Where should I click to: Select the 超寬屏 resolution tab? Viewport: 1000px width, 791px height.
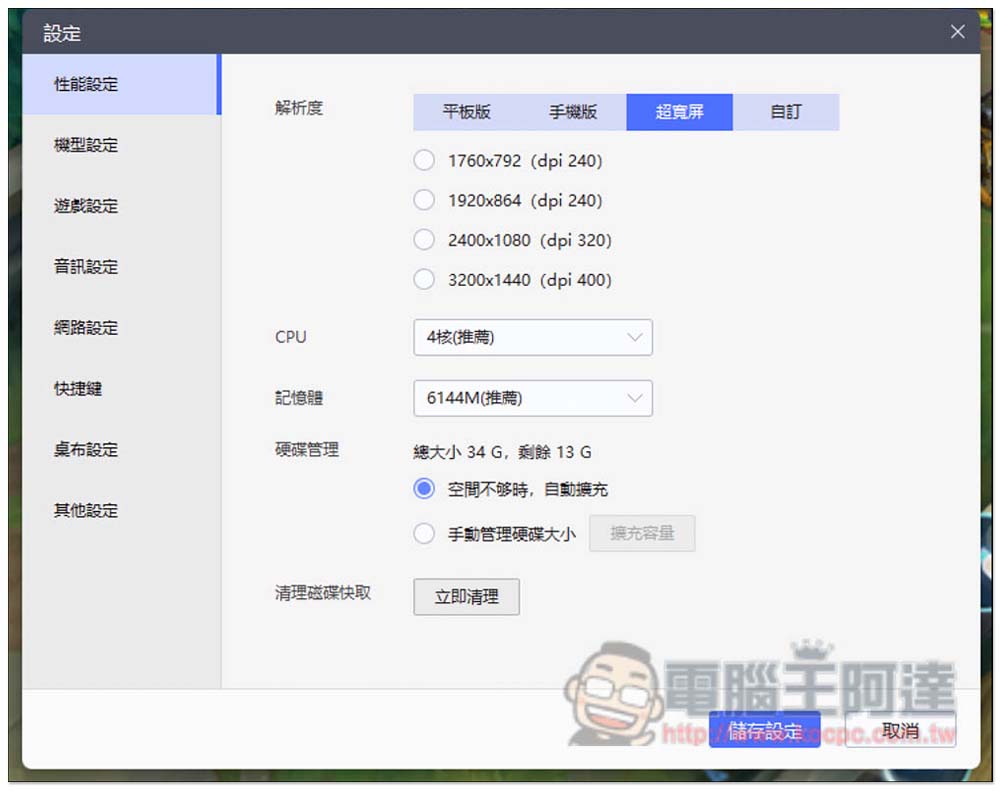pyautogui.click(x=679, y=112)
